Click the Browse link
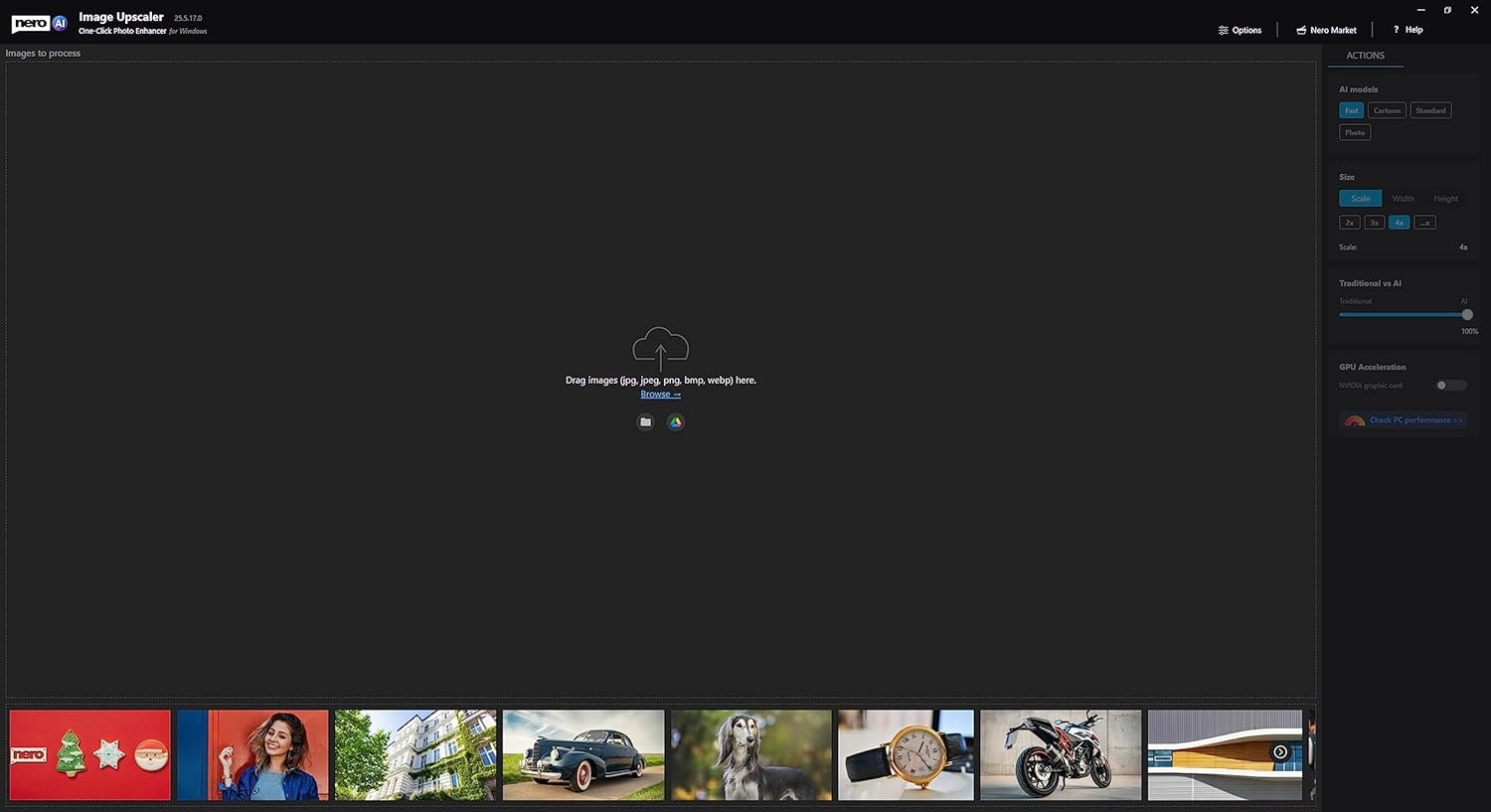 click(660, 395)
